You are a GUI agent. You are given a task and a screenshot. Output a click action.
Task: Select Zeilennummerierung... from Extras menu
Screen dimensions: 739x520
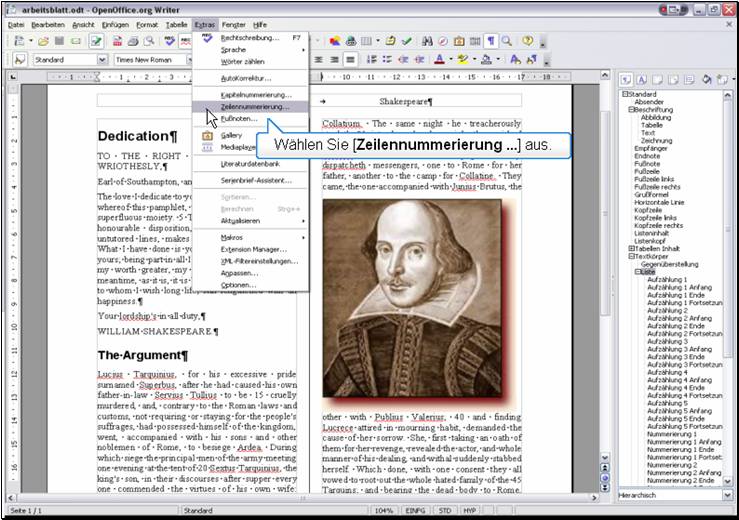coord(255,106)
